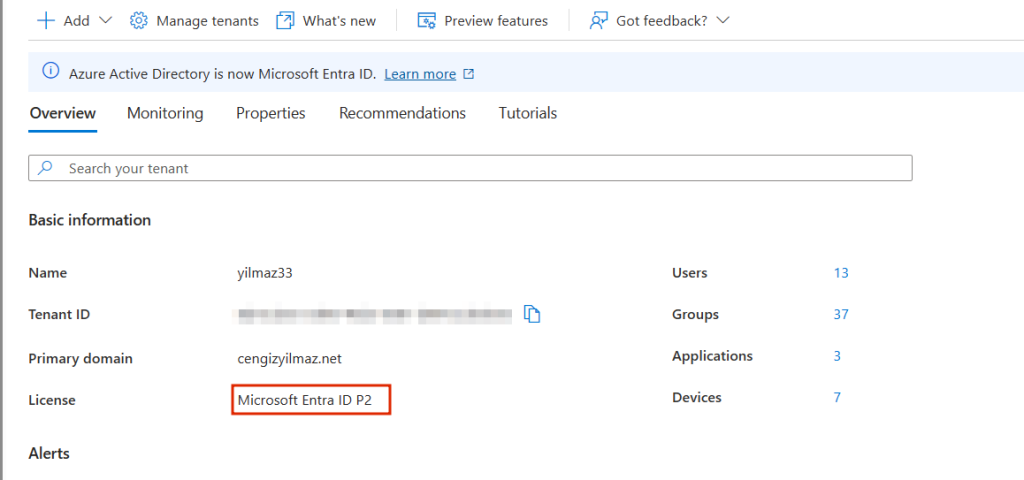This screenshot has width=1024, height=480.
Task: Open the Users count link 13
Action: (x=840, y=273)
